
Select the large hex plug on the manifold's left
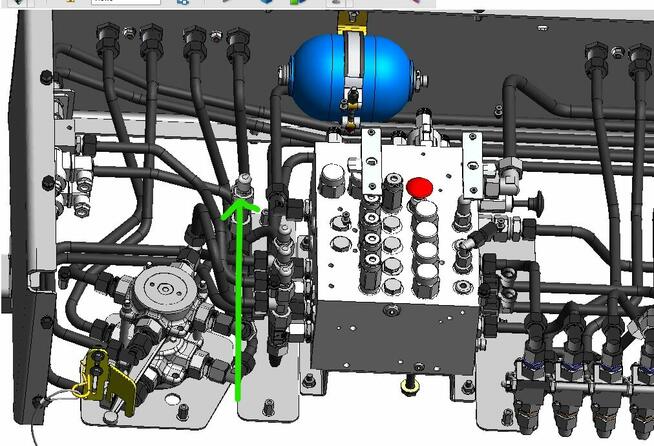[x=332, y=187]
